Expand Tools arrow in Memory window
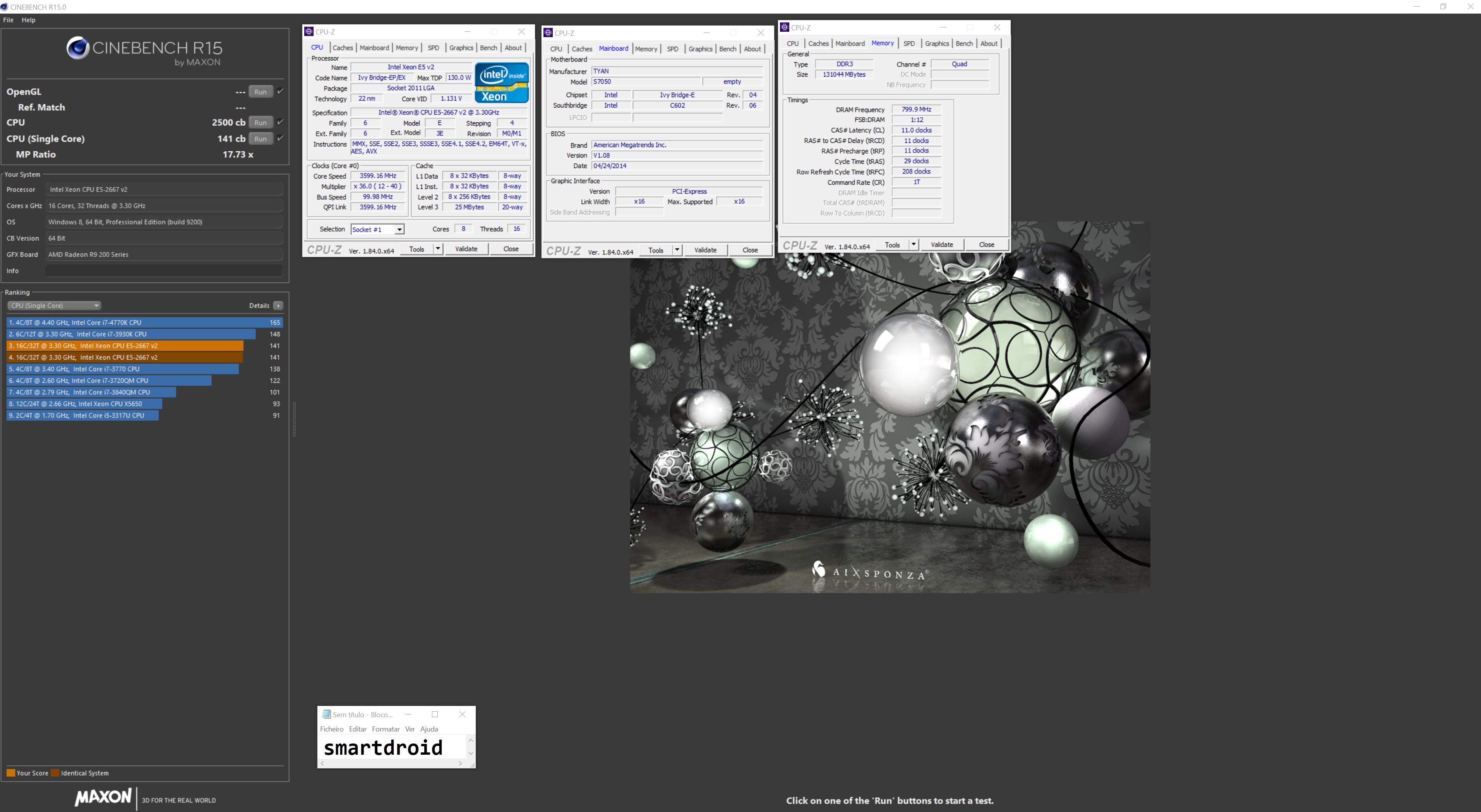 click(913, 245)
